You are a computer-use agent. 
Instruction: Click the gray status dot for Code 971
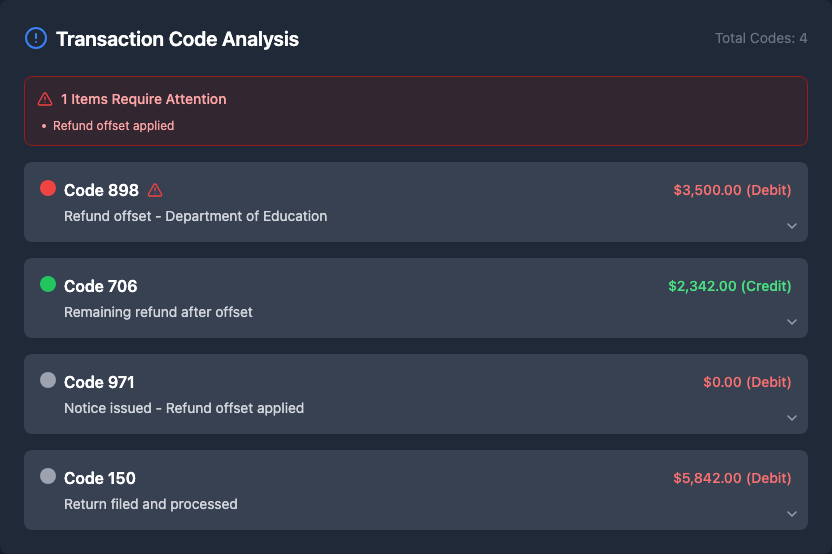[48, 380]
